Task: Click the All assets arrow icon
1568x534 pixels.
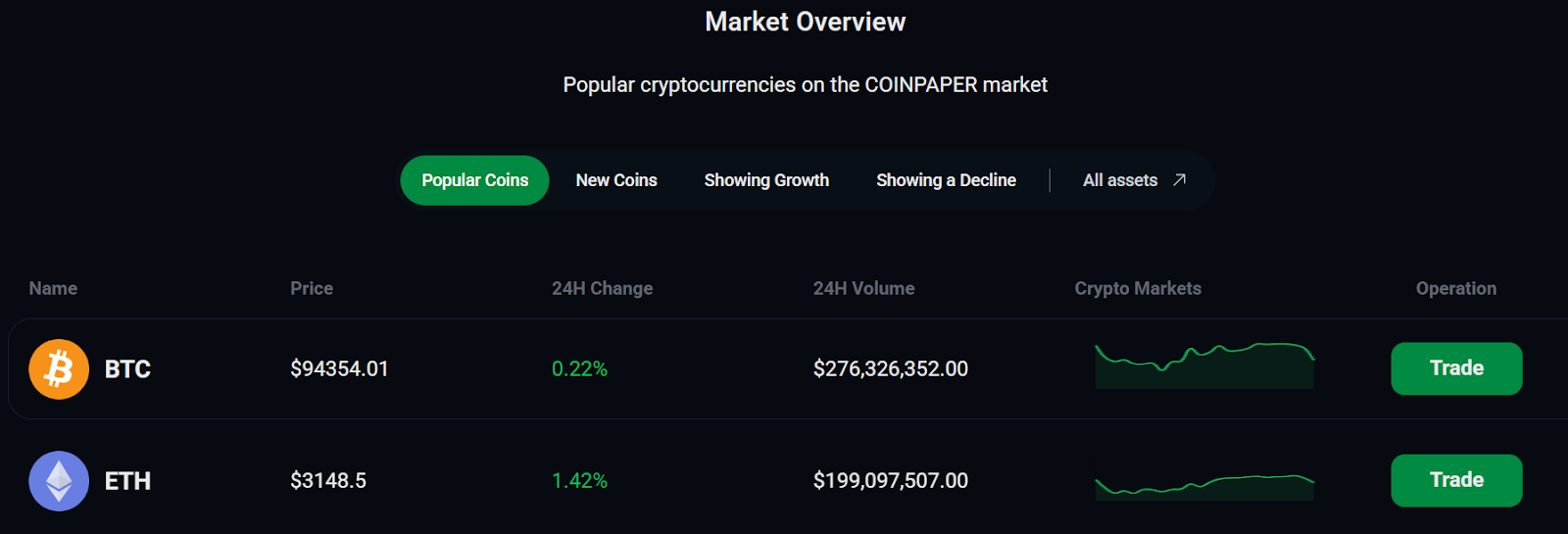Action: tap(1180, 180)
